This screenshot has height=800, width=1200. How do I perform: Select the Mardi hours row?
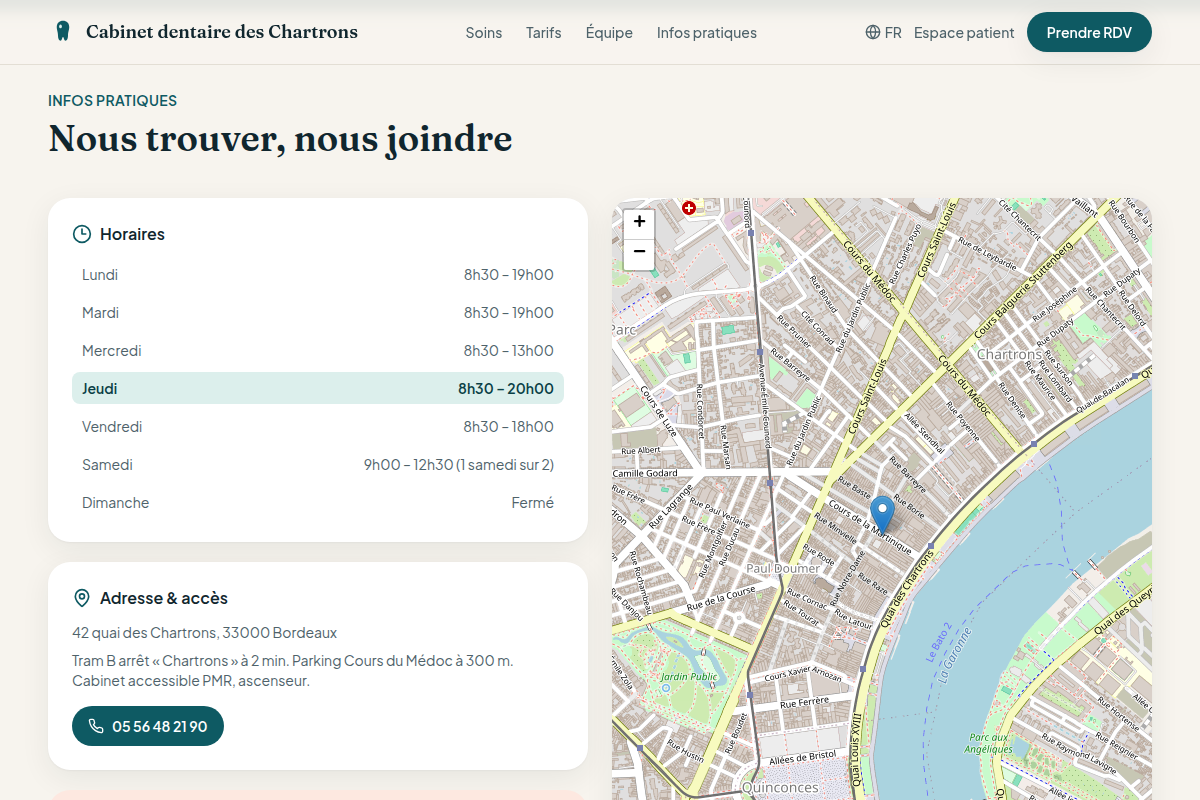tap(318, 313)
